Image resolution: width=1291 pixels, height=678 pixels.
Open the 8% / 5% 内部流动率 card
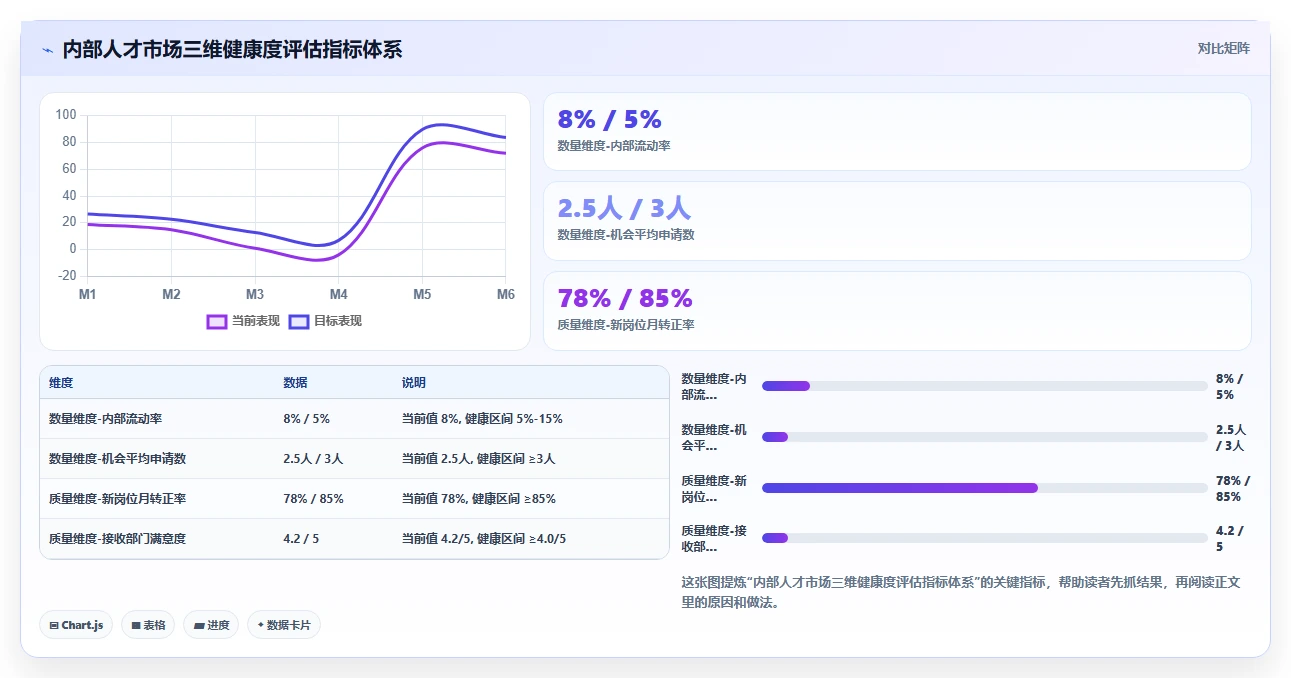[x=897, y=132]
